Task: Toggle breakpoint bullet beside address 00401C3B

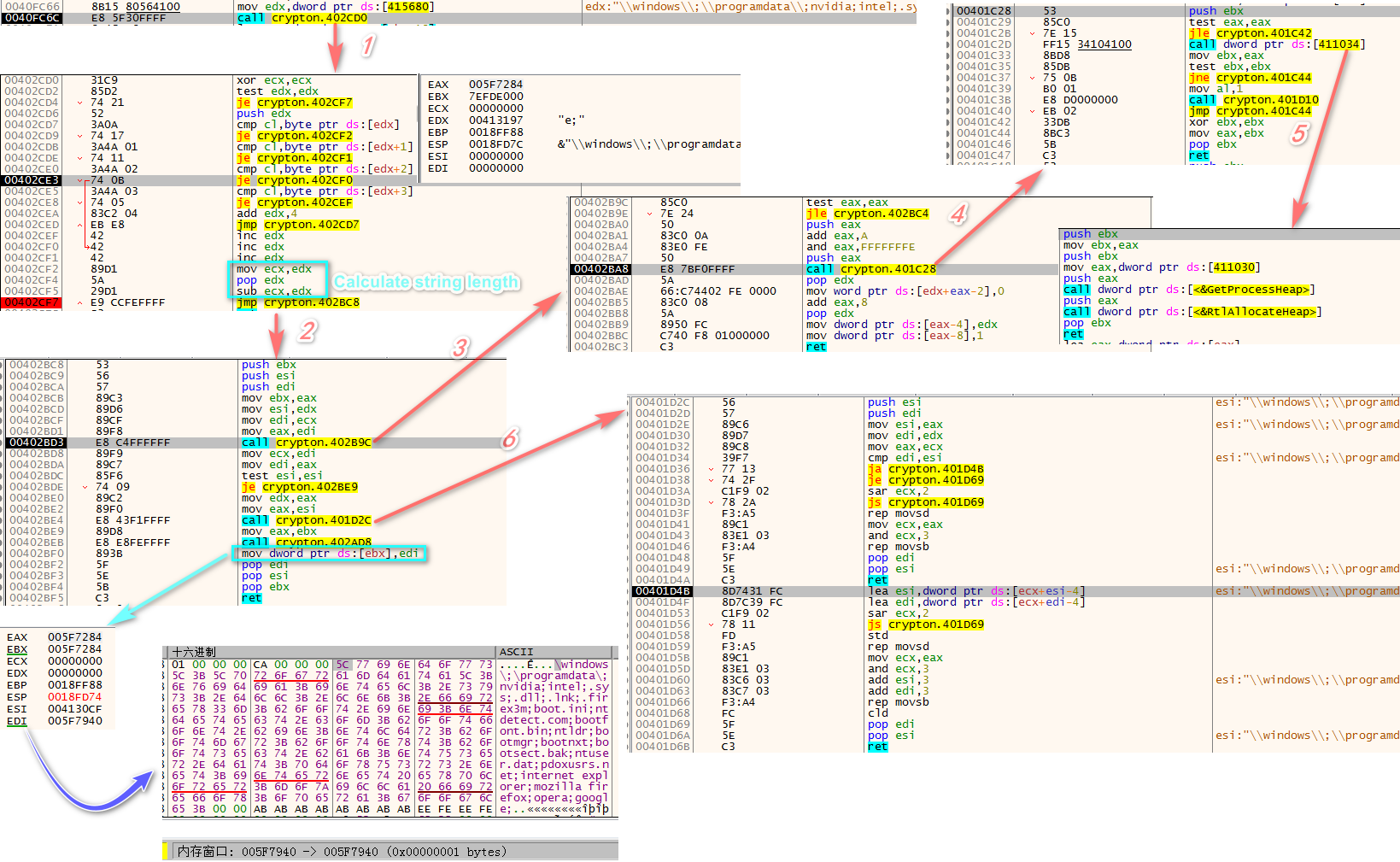Action: [x=950, y=100]
